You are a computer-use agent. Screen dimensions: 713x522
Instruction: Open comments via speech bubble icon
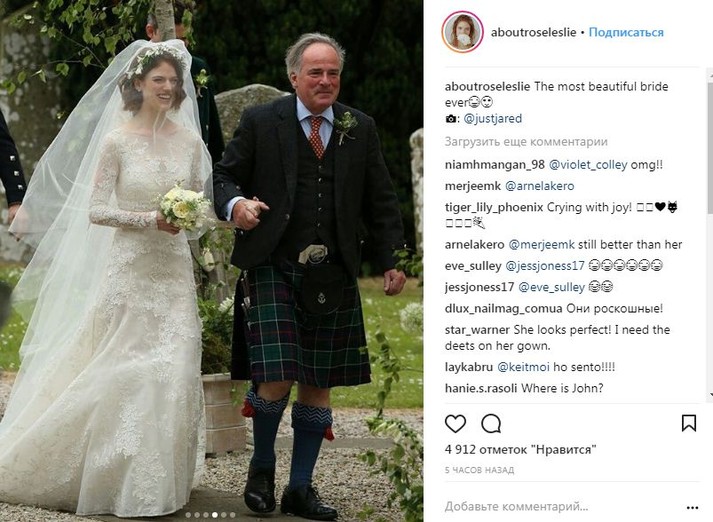pyautogui.click(x=491, y=423)
